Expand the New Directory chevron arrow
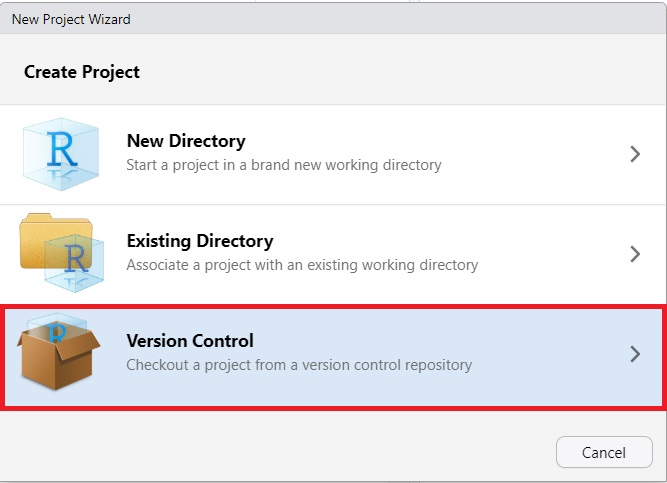 tap(635, 154)
